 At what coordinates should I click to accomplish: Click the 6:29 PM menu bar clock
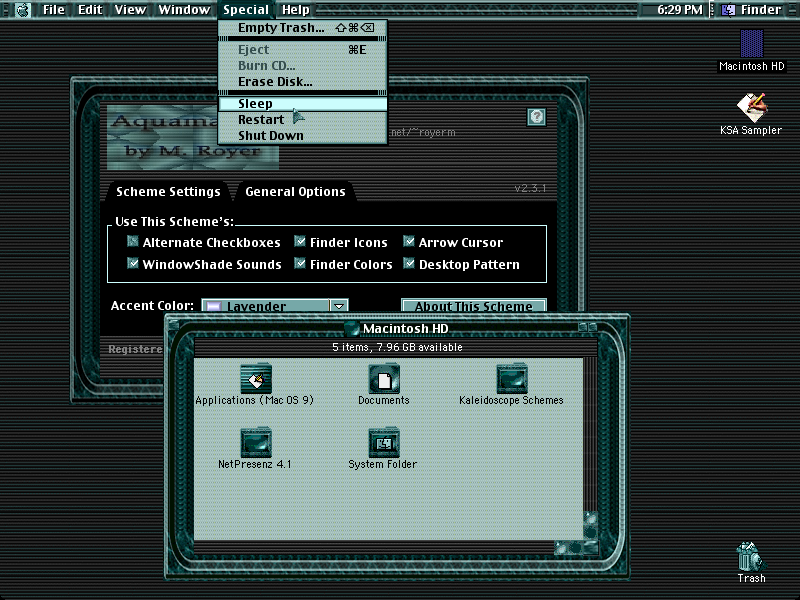pos(680,10)
